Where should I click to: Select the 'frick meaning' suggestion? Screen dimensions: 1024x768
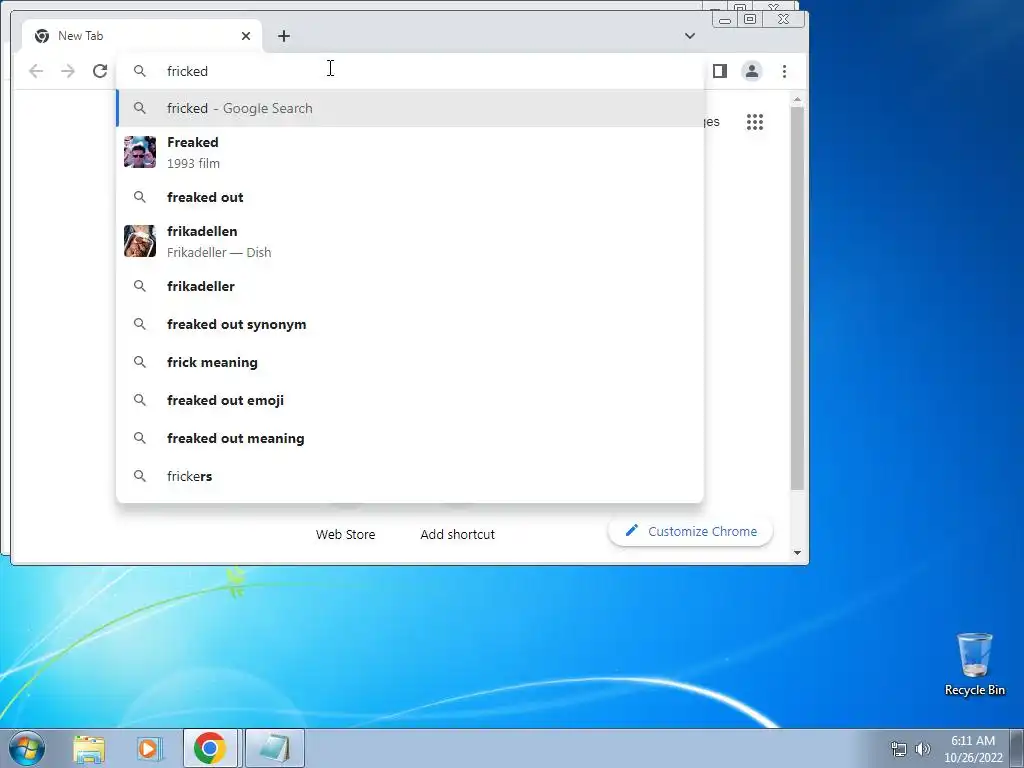tap(410, 362)
